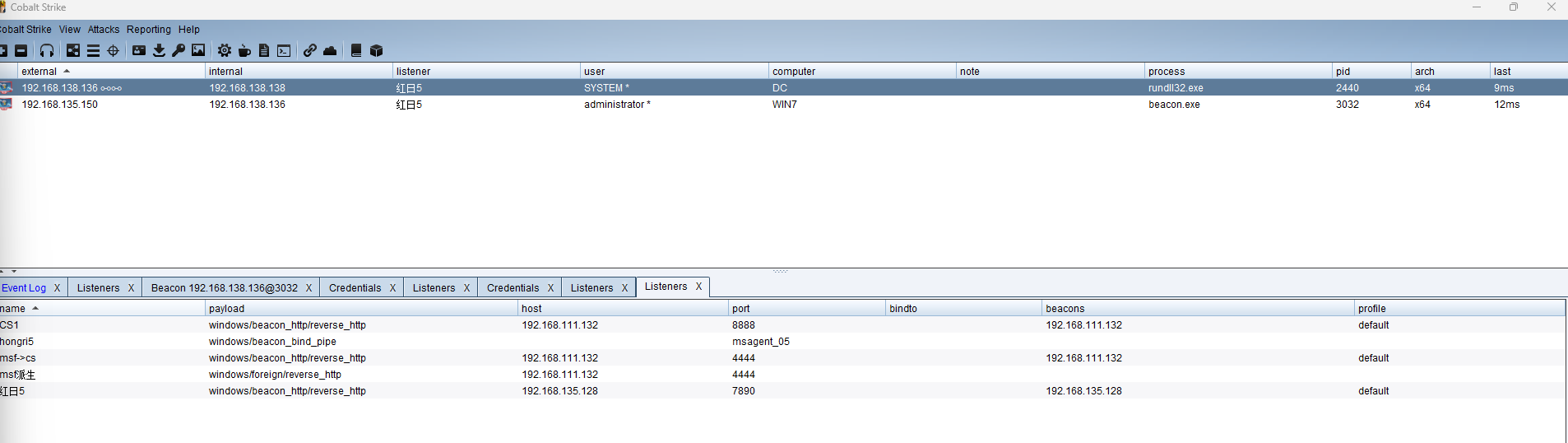1568x443 pixels.
Task: Select the hongri5 listener row
Action: click(x=782, y=342)
